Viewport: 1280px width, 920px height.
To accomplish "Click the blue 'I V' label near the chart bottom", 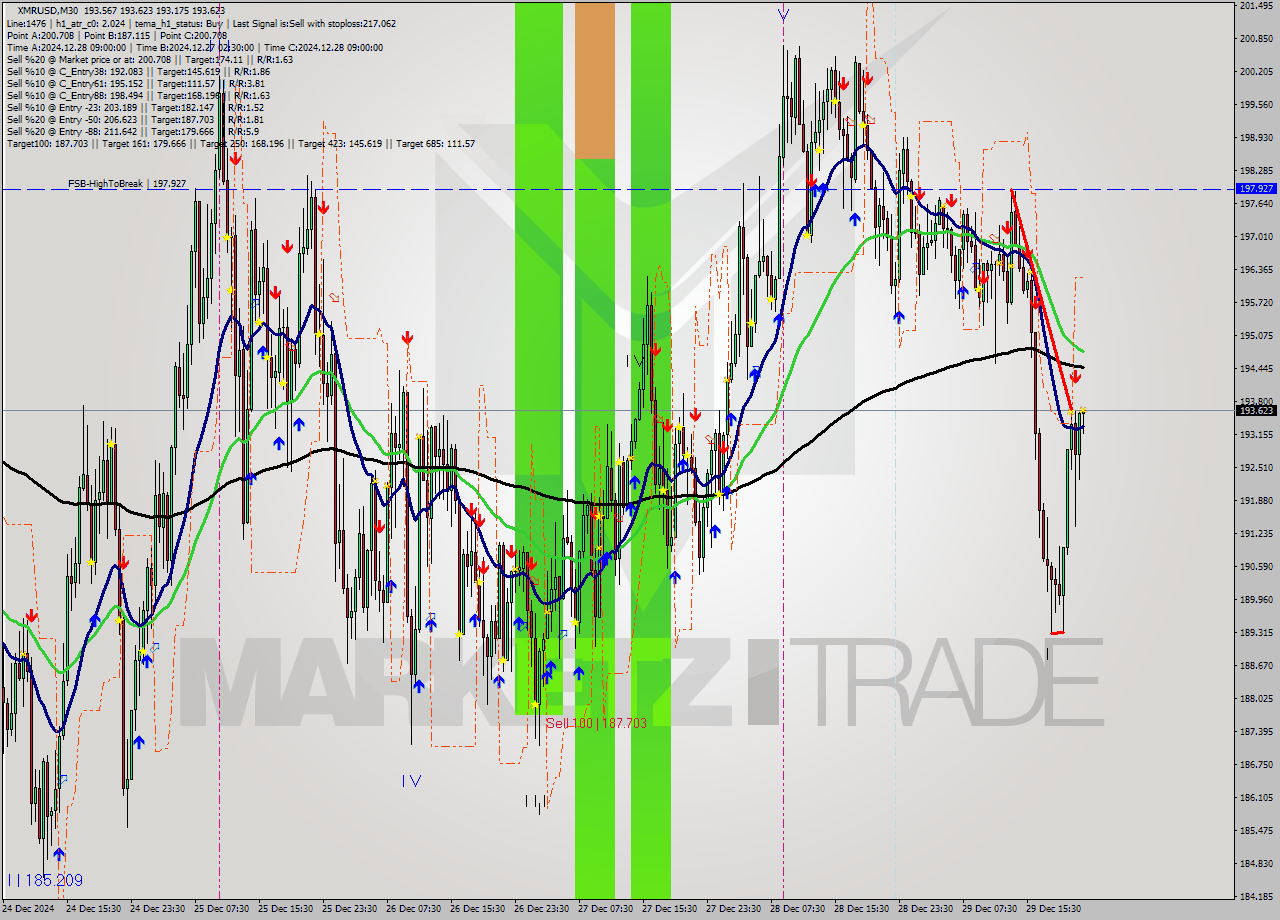I will click(x=412, y=780).
